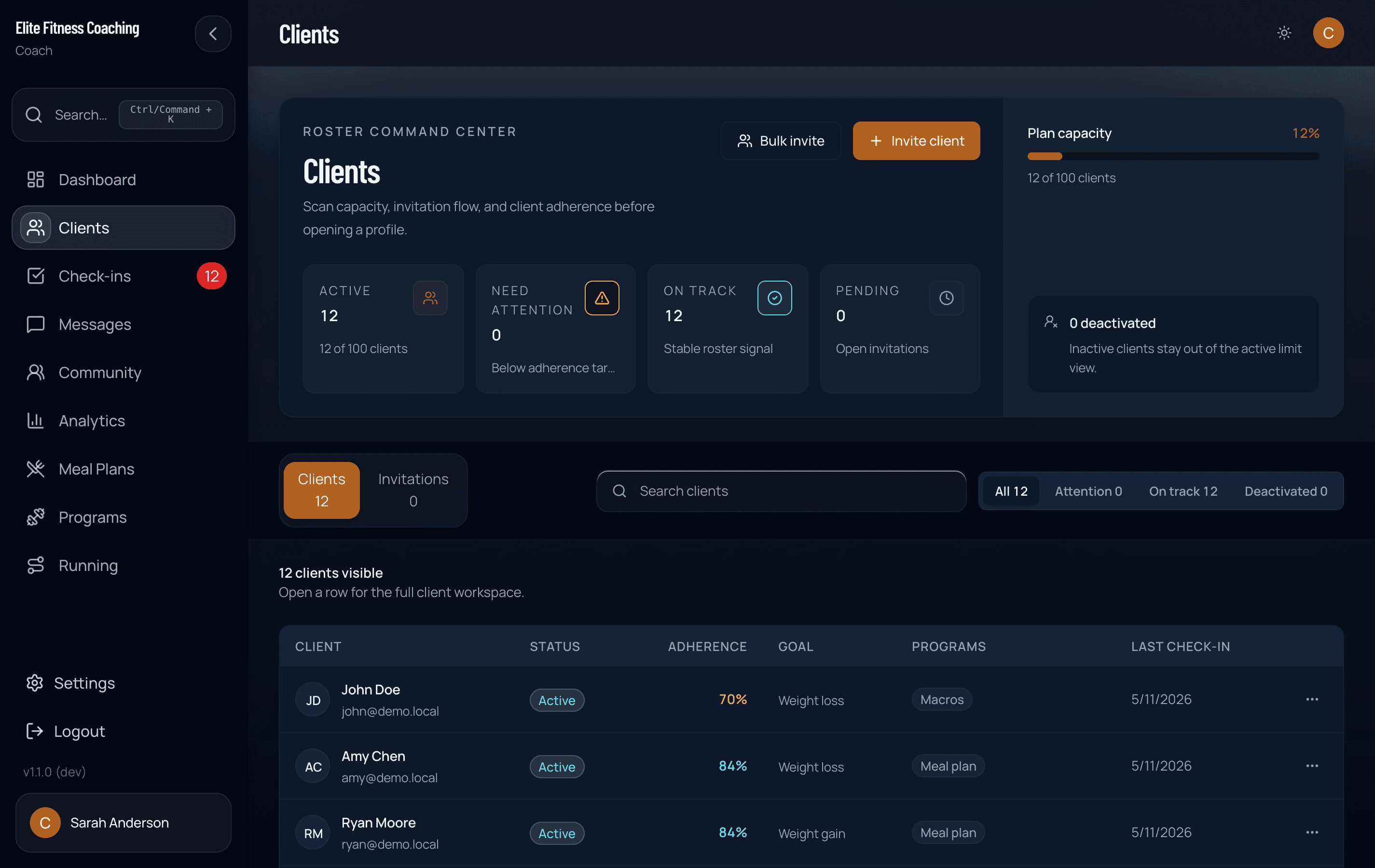Open the Analytics page
The height and width of the screenshot is (868, 1375).
pyautogui.click(x=124, y=420)
